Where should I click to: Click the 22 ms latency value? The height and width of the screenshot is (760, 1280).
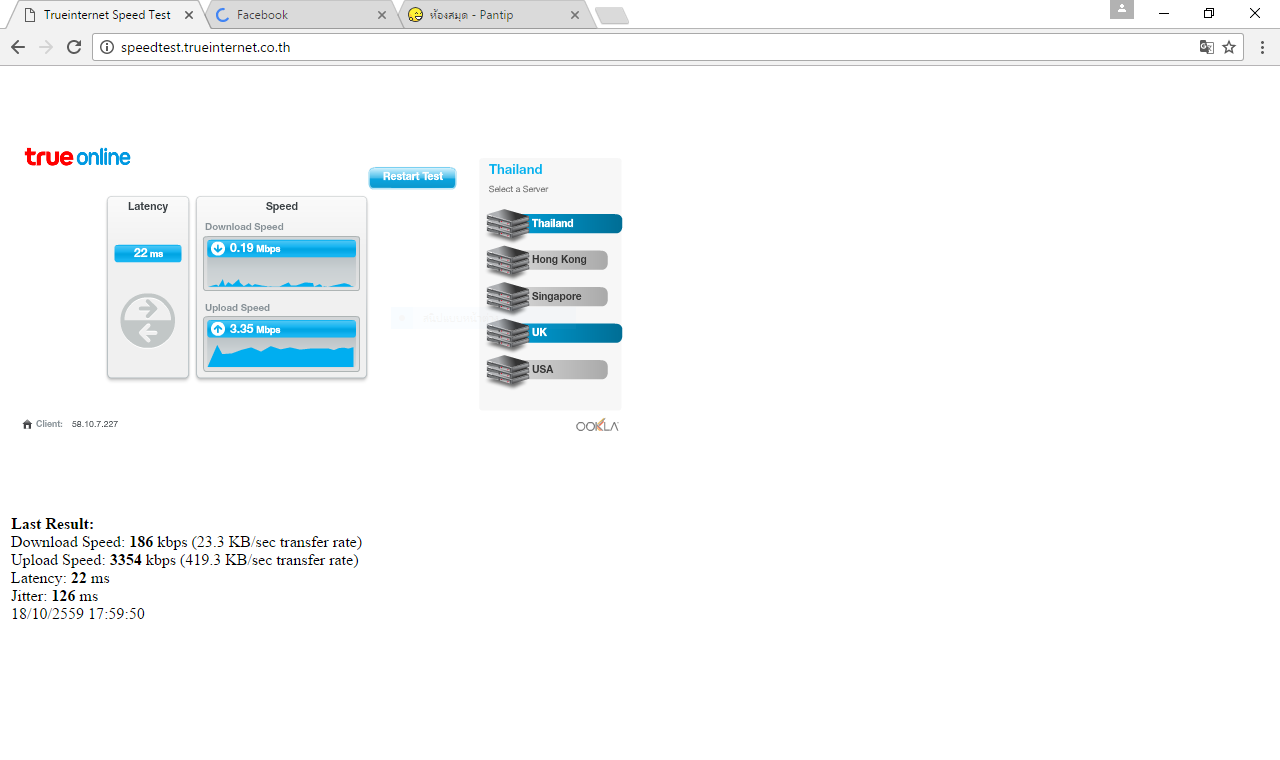(148, 253)
